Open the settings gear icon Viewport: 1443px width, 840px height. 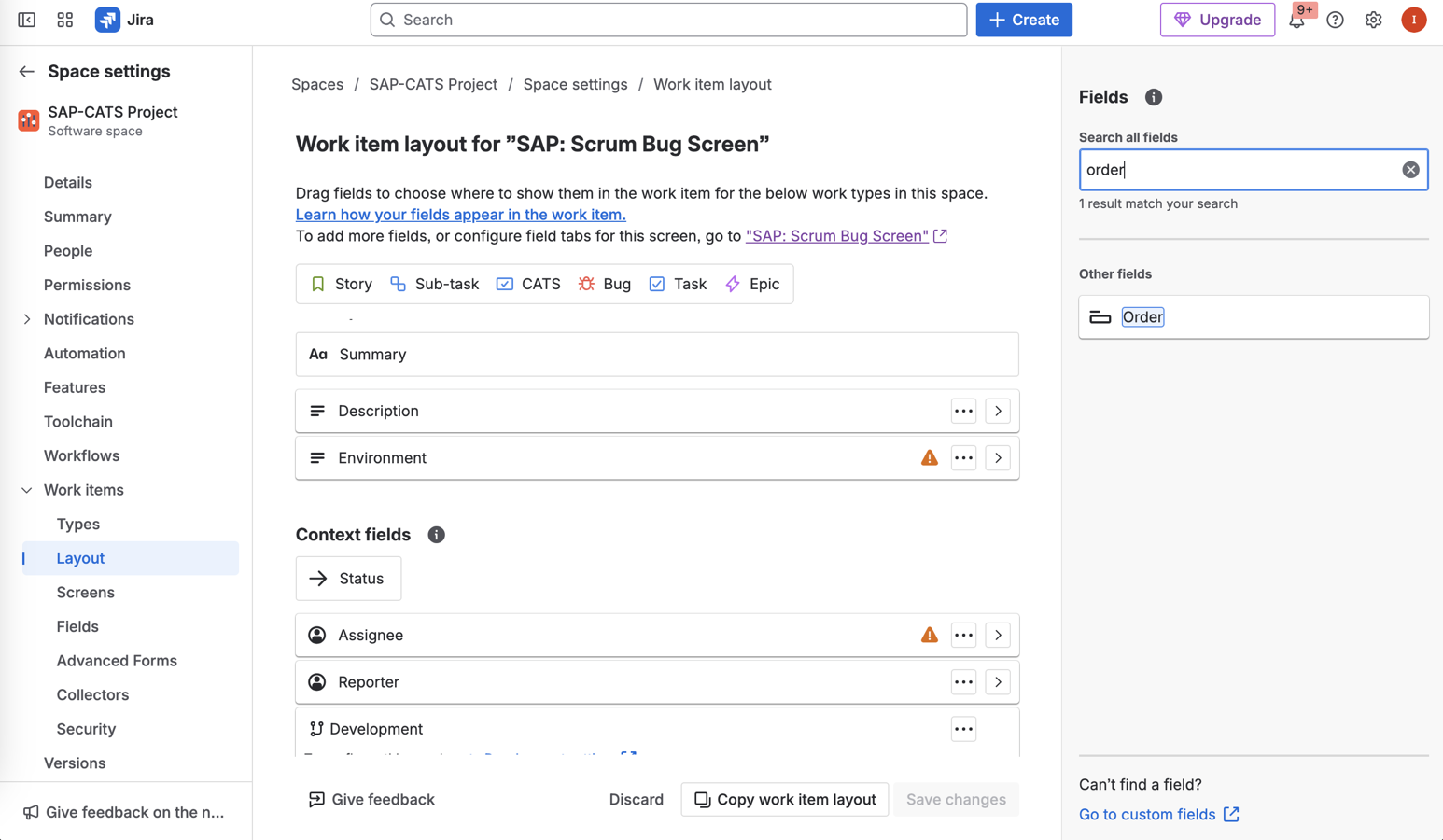[1373, 20]
